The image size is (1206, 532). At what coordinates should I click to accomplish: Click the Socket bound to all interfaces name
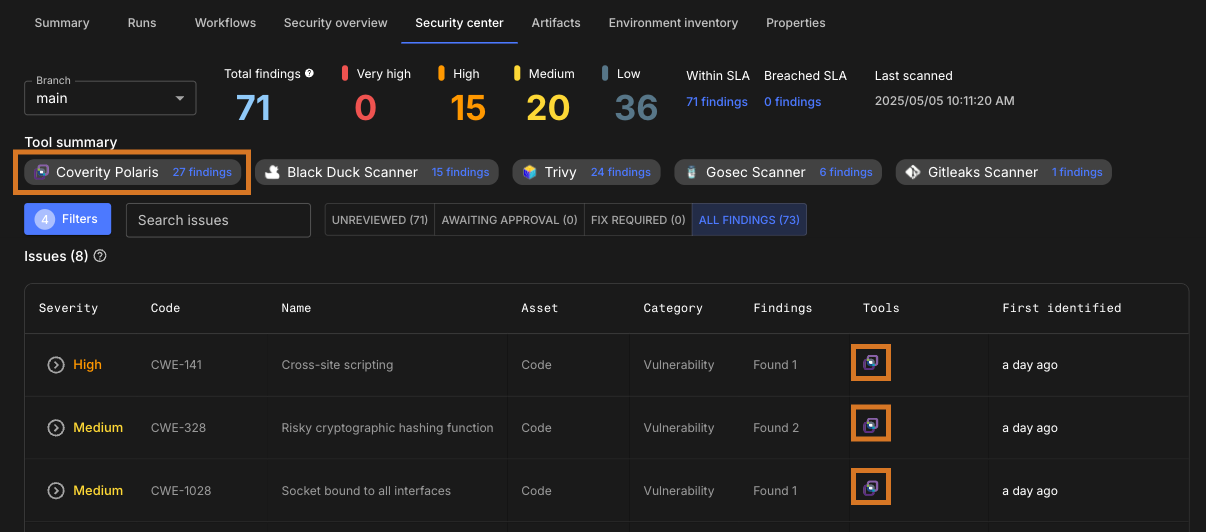click(366, 491)
